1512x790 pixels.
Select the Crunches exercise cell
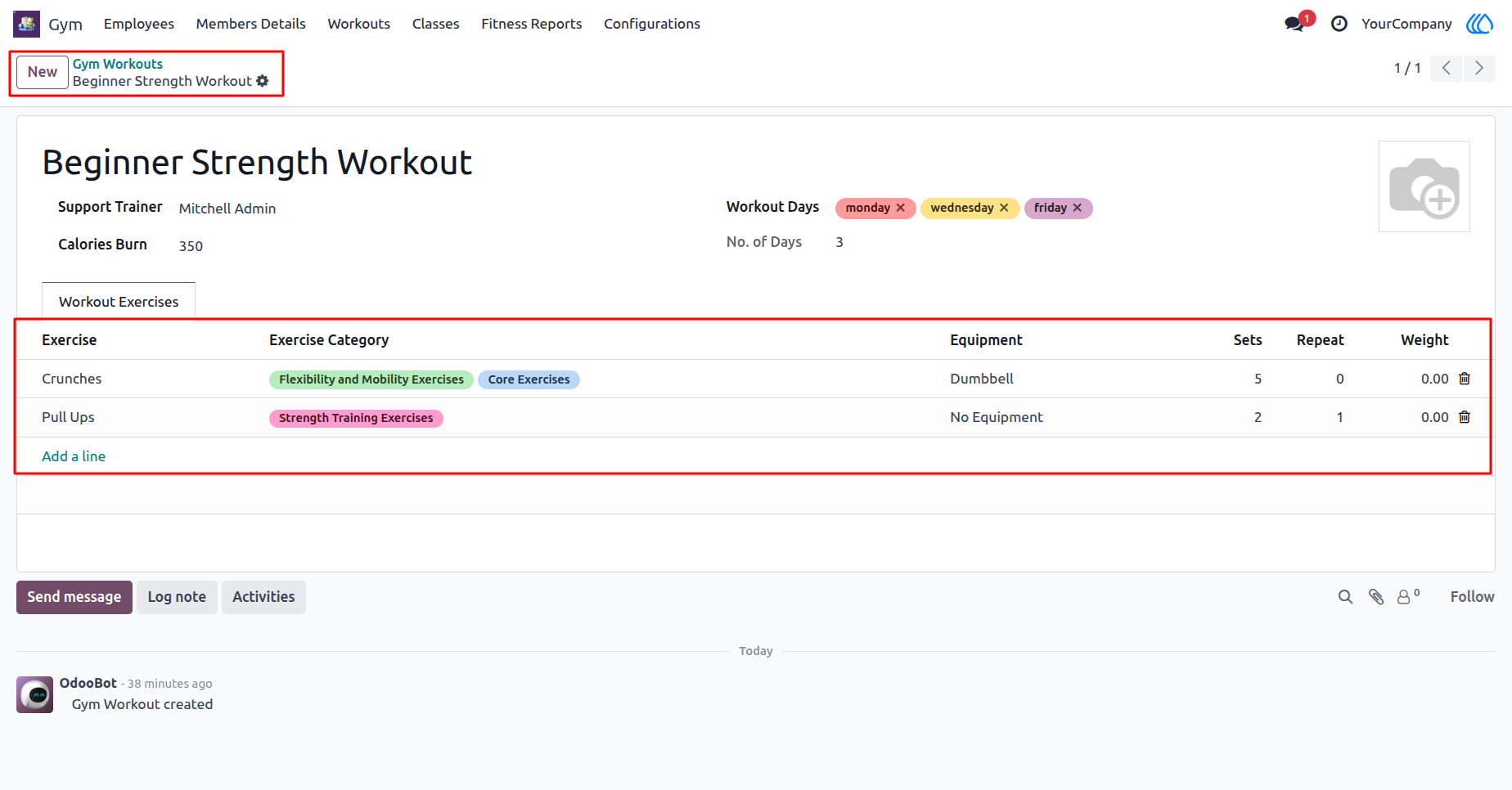72,379
